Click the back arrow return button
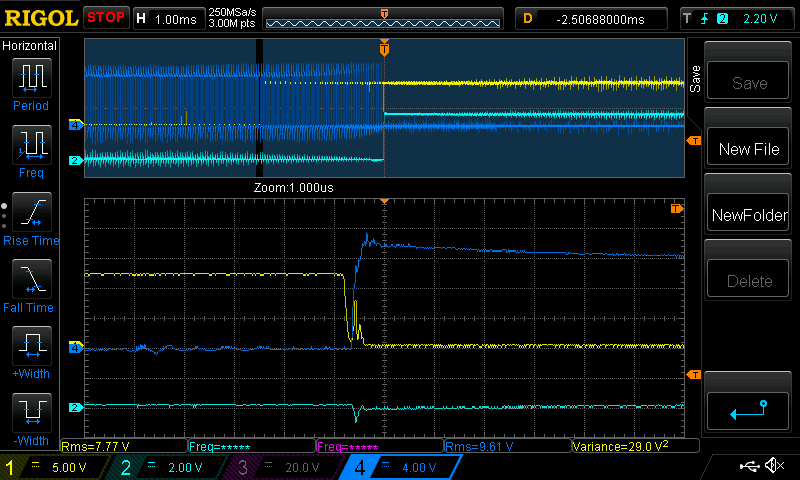This screenshot has width=800, height=480. point(749,409)
